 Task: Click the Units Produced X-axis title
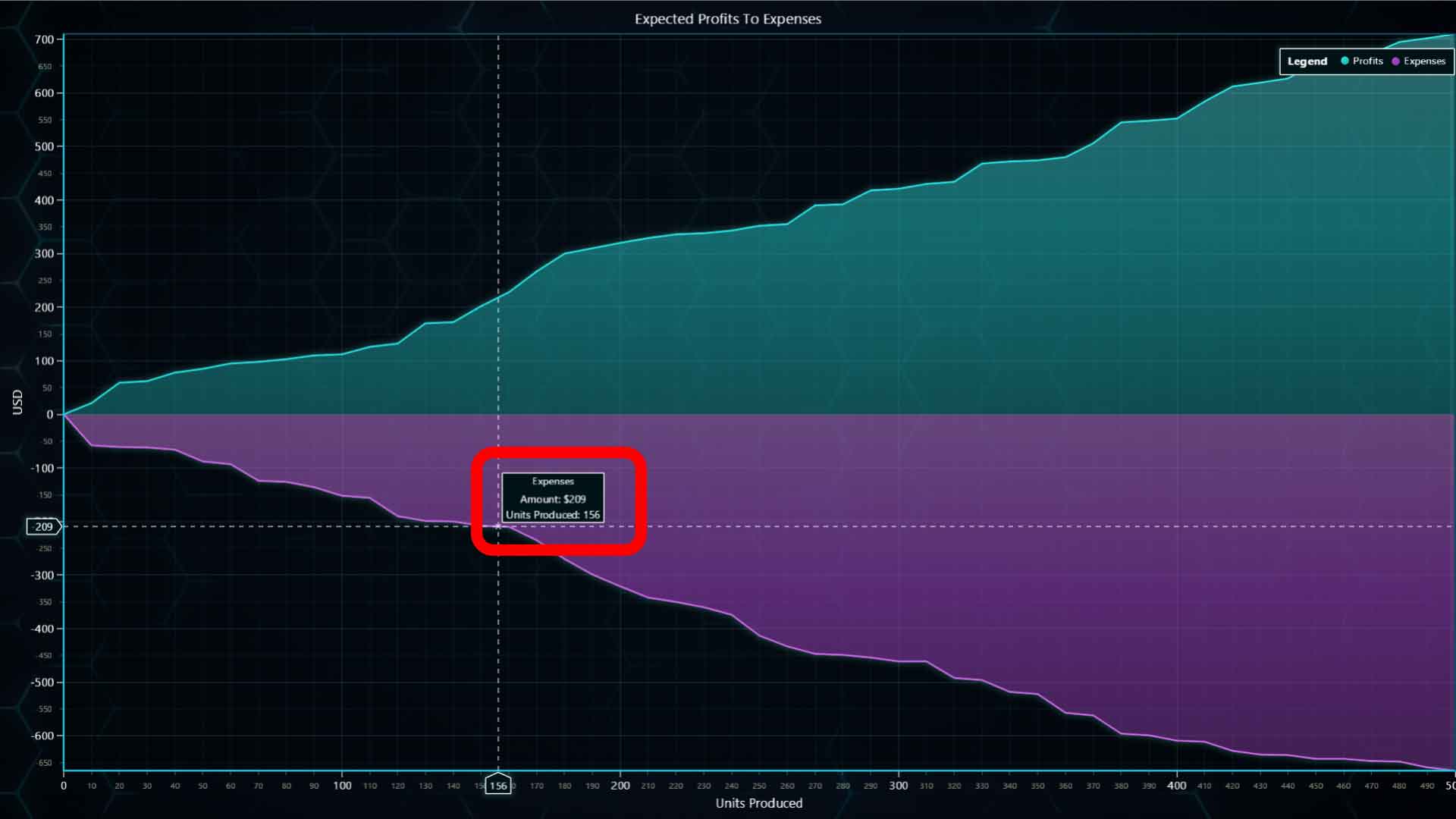759,803
